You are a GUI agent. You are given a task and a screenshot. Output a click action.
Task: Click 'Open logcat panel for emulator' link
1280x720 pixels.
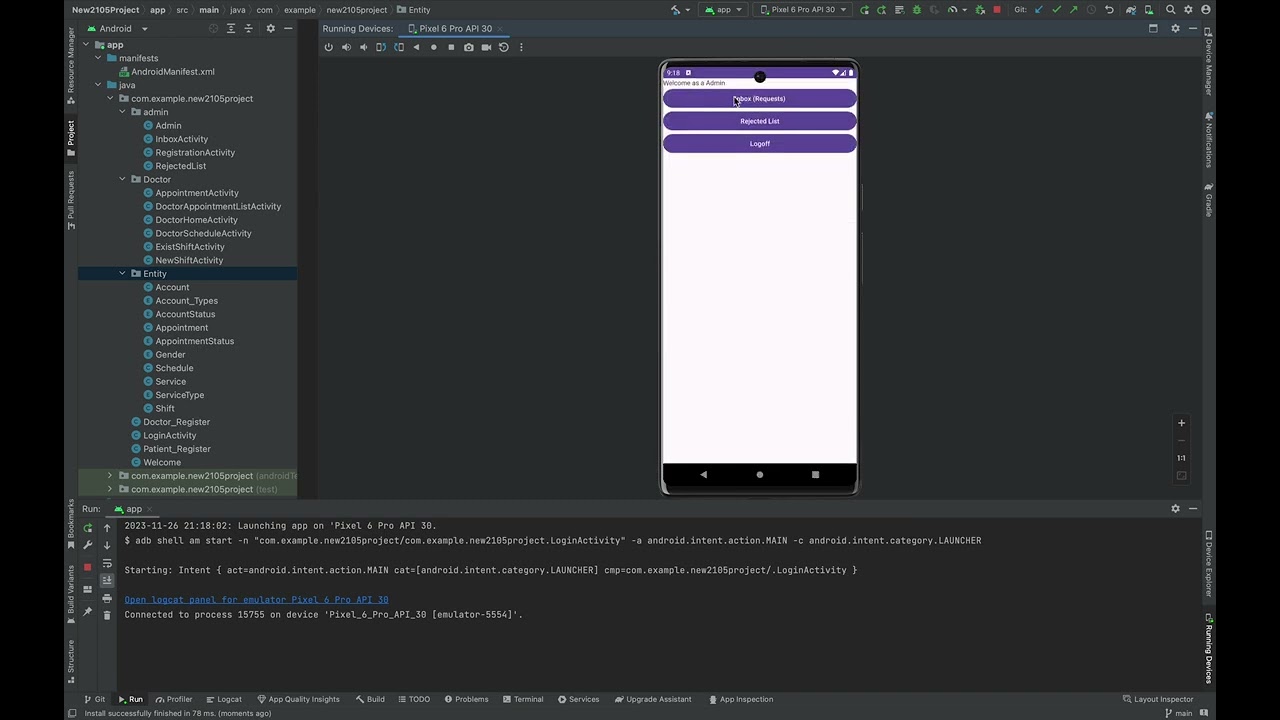click(256, 600)
